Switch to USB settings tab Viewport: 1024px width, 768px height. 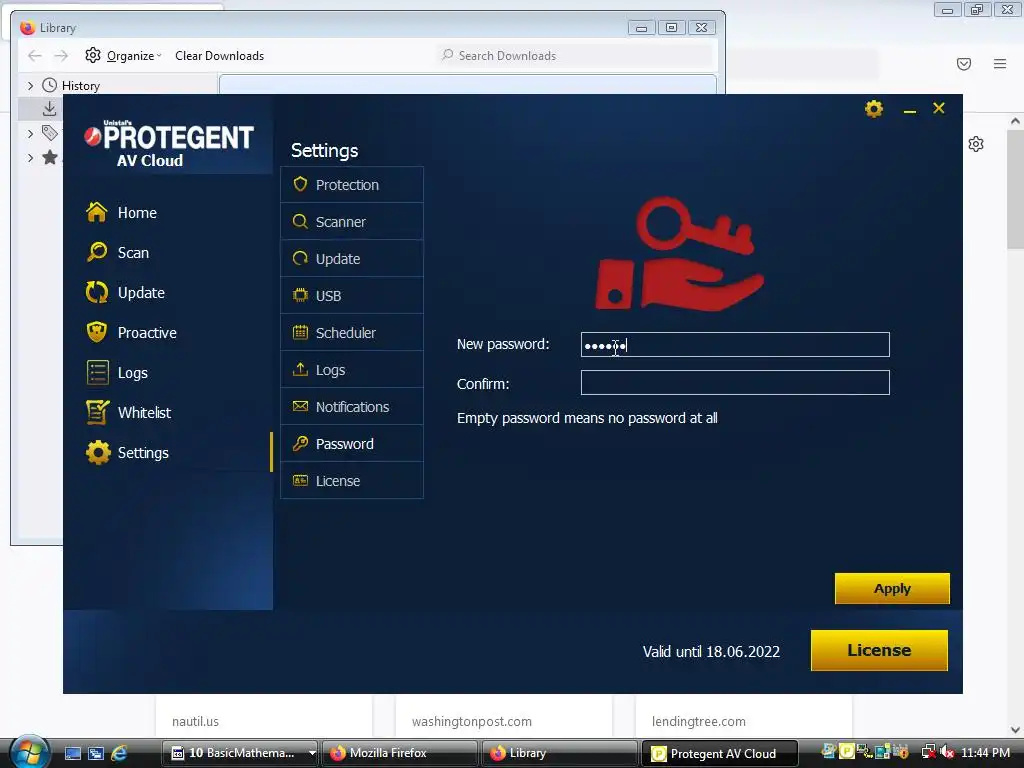352,296
